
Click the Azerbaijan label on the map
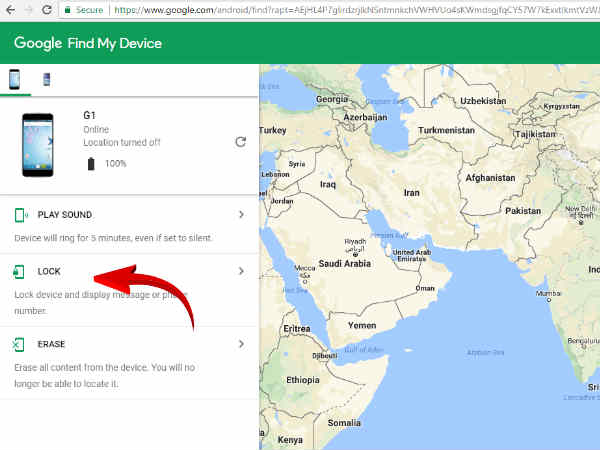(365, 117)
